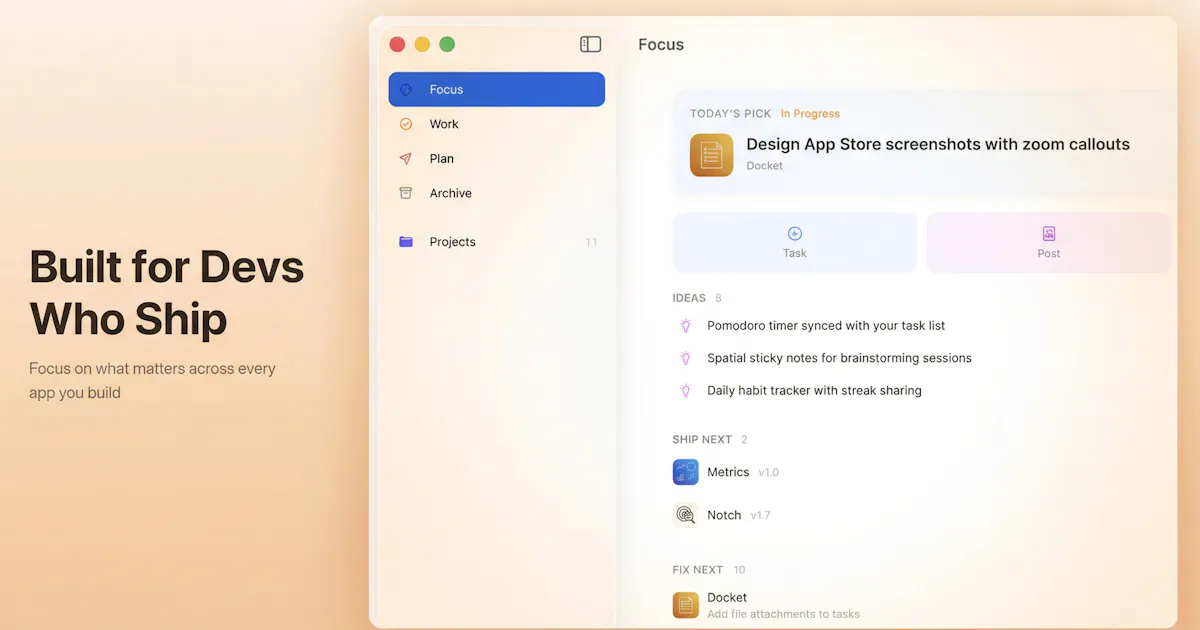
Task: Click the Projects count 11
Action: [591, 242]
